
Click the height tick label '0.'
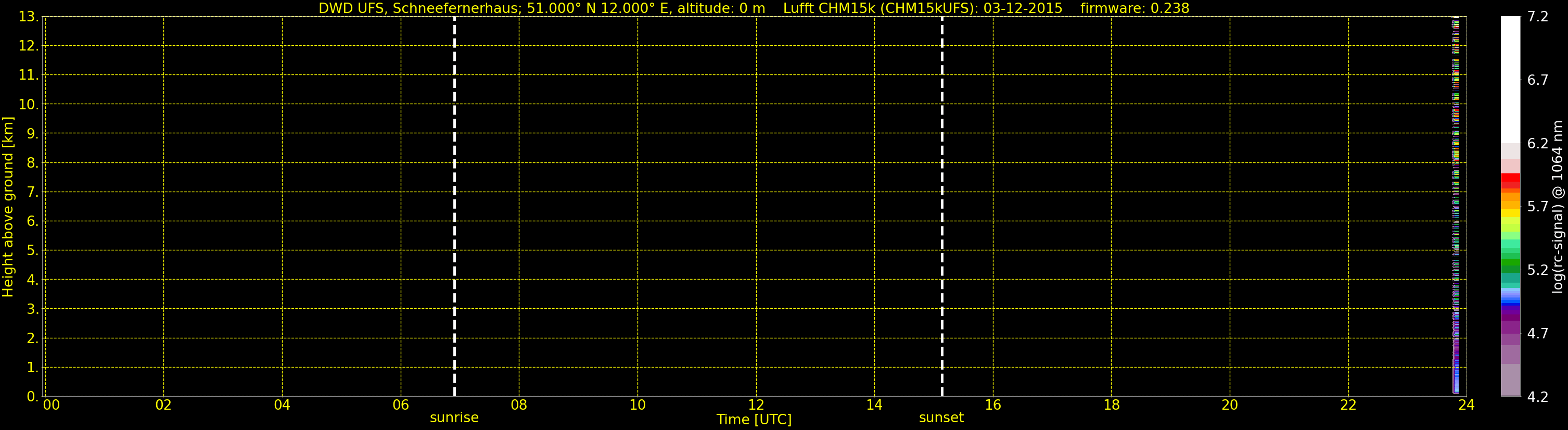[32, 397]
